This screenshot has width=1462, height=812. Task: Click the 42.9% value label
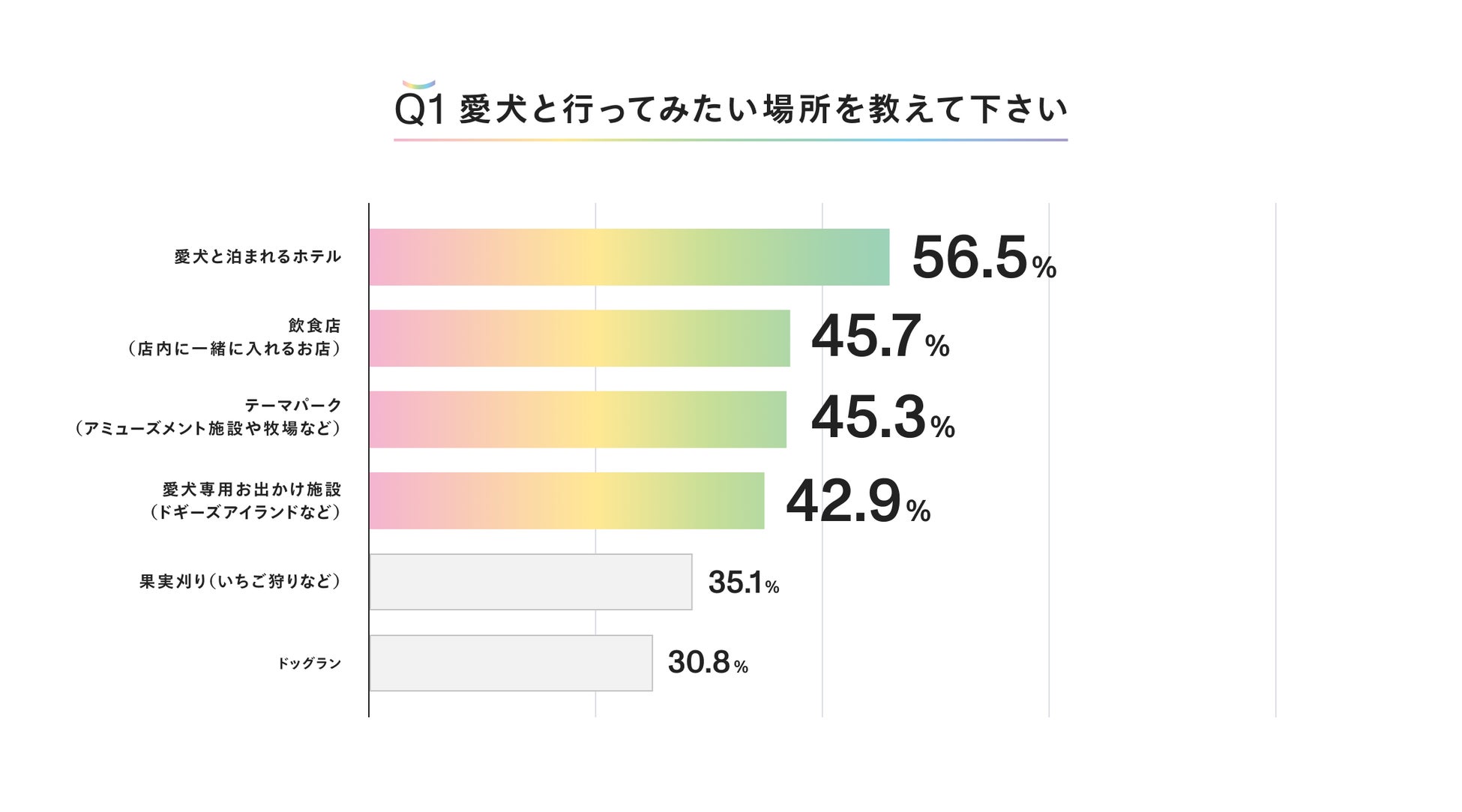tap(857, 502)
